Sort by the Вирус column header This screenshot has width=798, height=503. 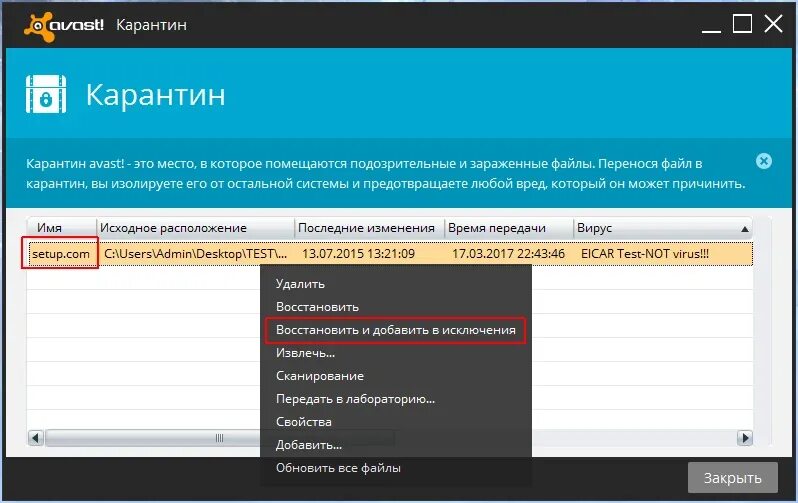click(663, 228)
